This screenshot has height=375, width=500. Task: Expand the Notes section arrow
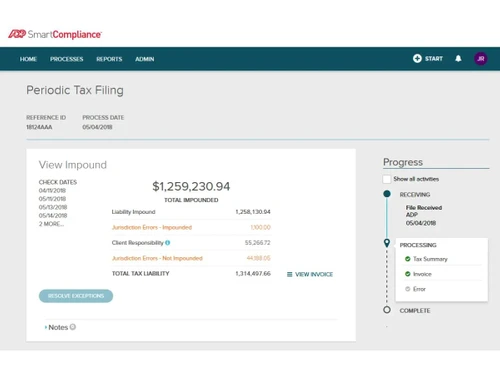[46, 327]
